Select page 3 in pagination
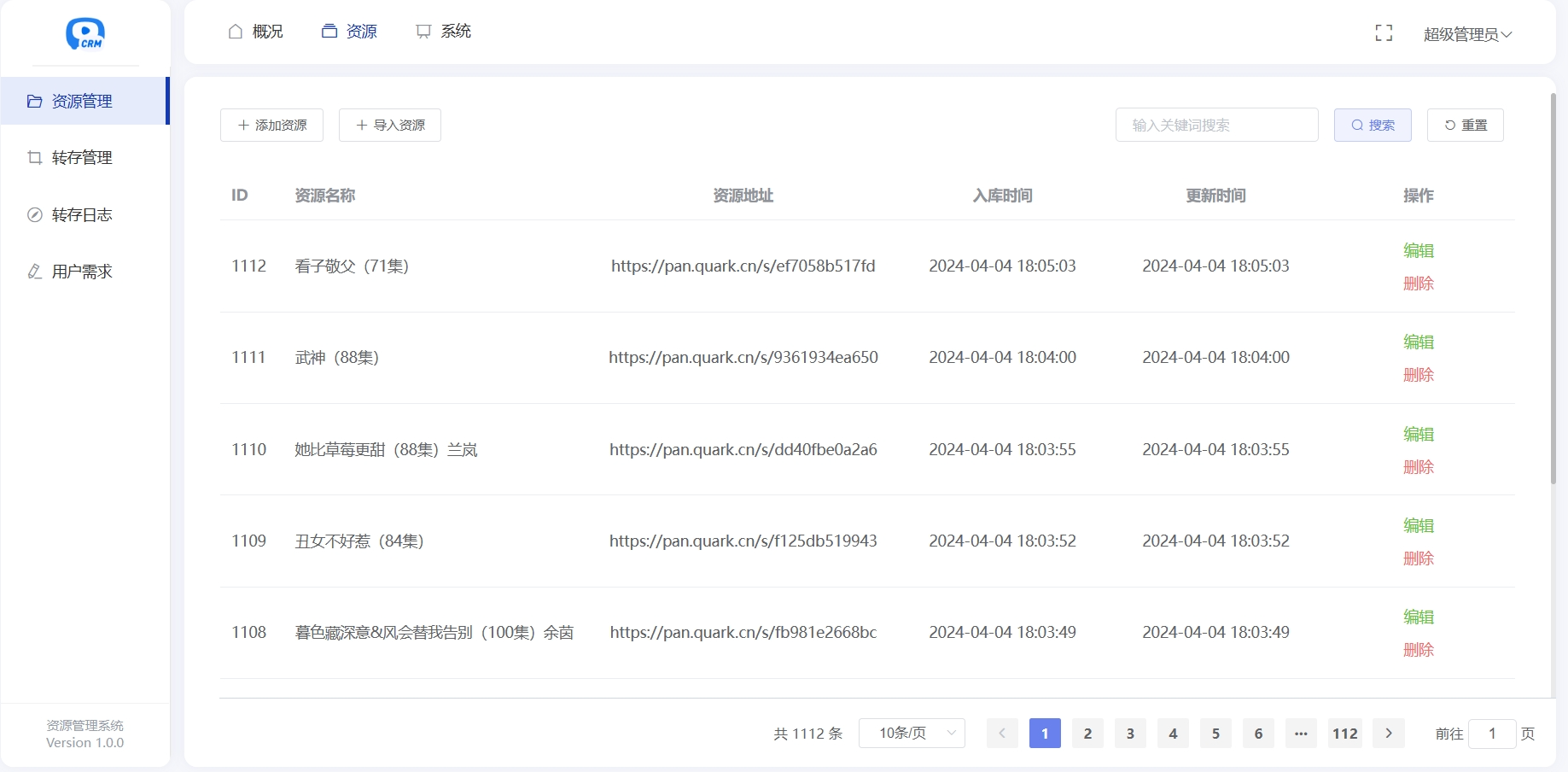The height and width of the screenshot is (772, 1568). (1130, 733)
